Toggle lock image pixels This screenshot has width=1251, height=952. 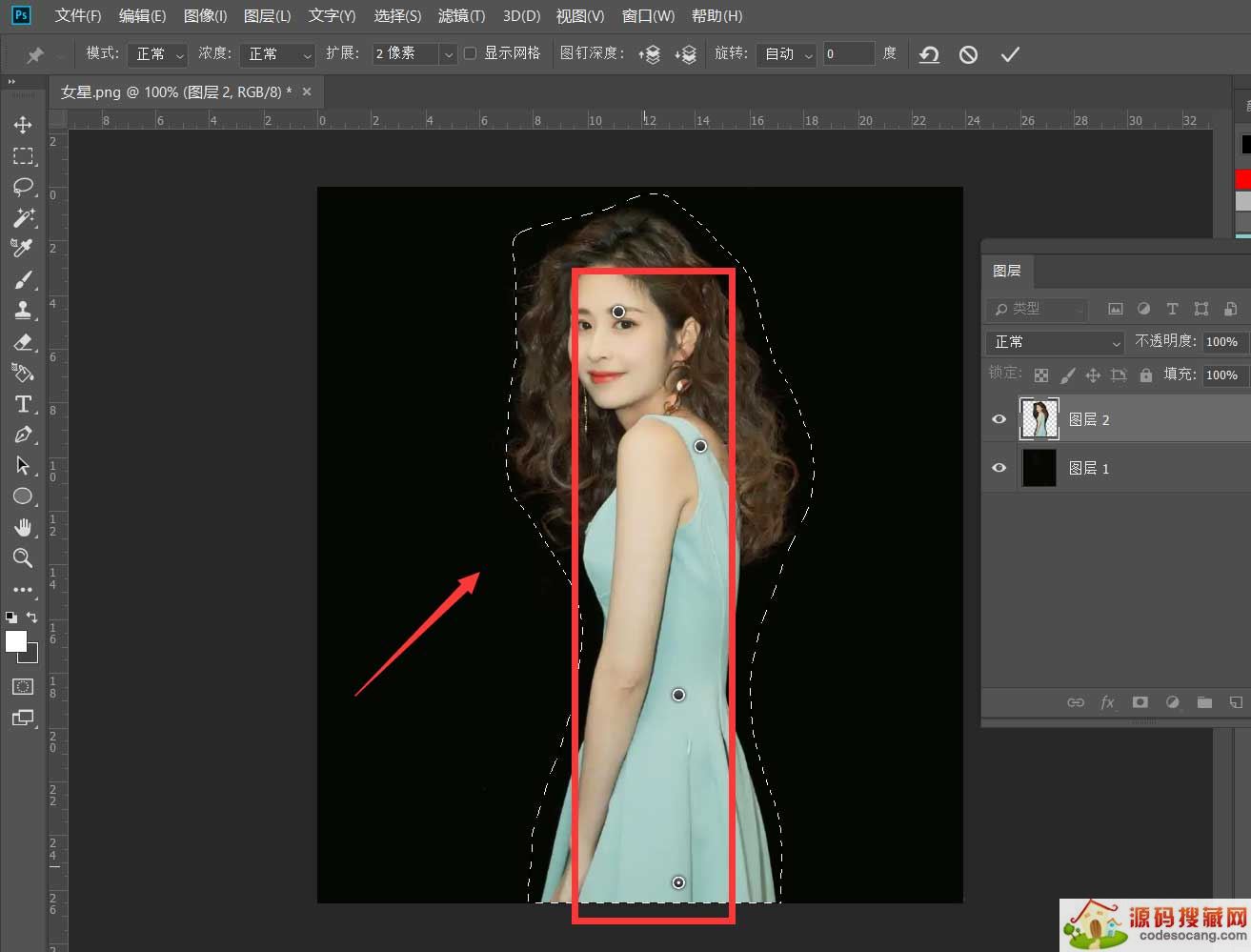[1067, 375]
